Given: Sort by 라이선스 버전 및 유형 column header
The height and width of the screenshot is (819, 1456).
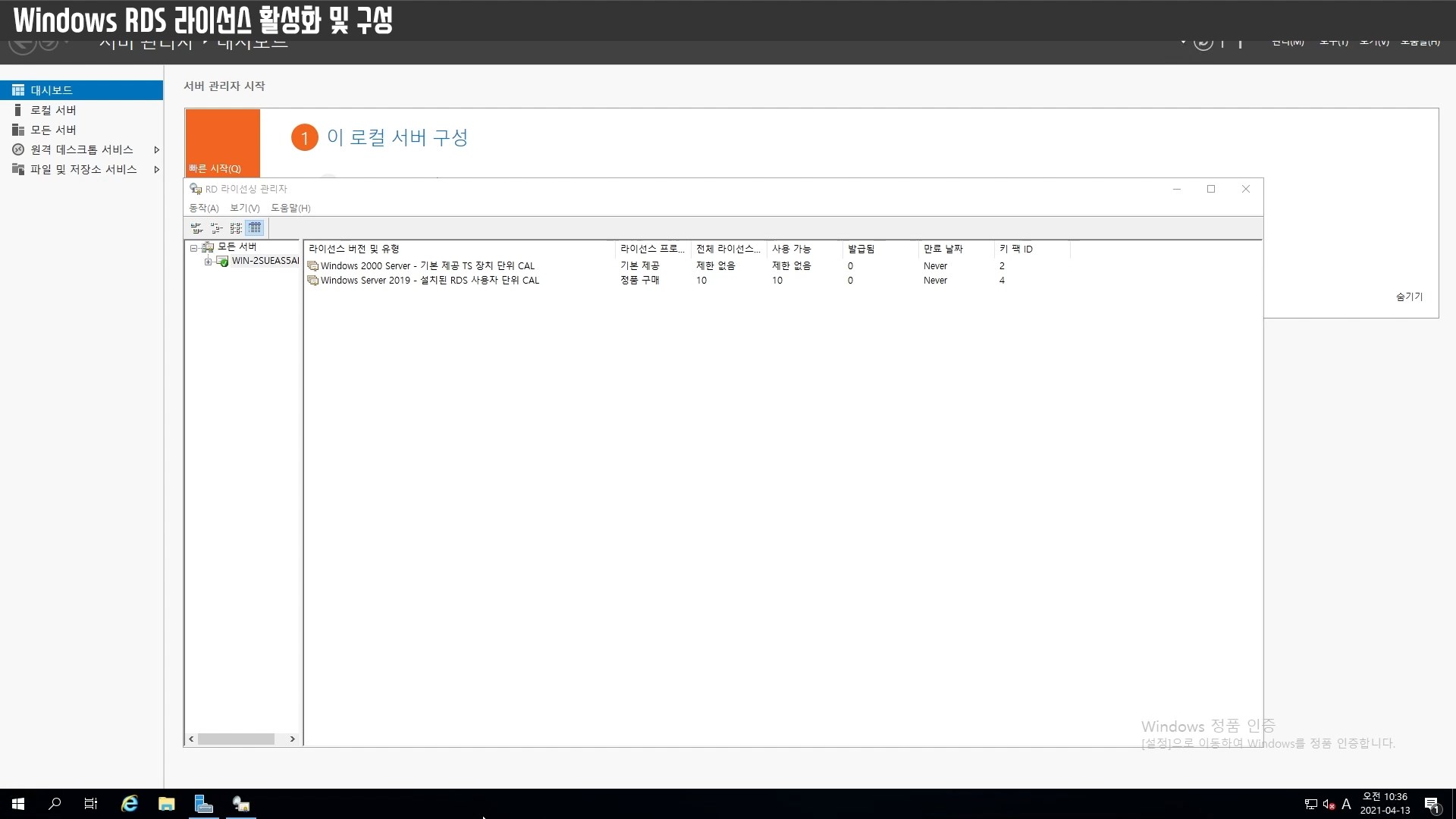Looking at the screenshot, I should [460, 249].
